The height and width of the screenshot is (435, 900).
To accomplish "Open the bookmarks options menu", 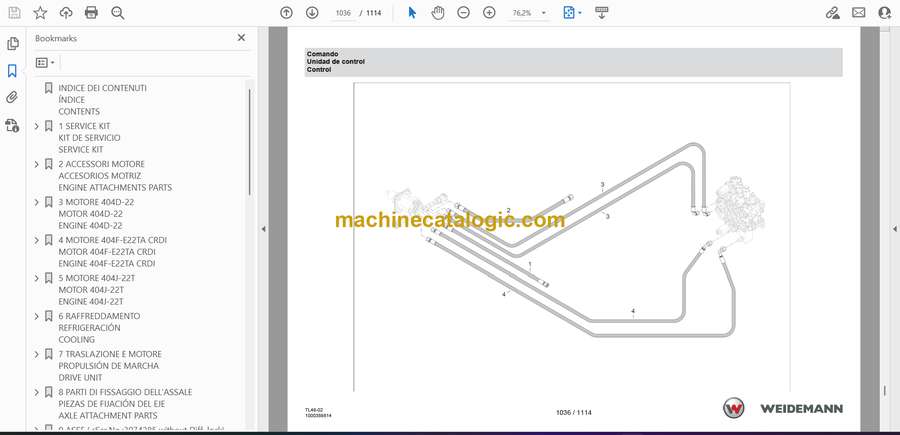I will tap(45, 63).
